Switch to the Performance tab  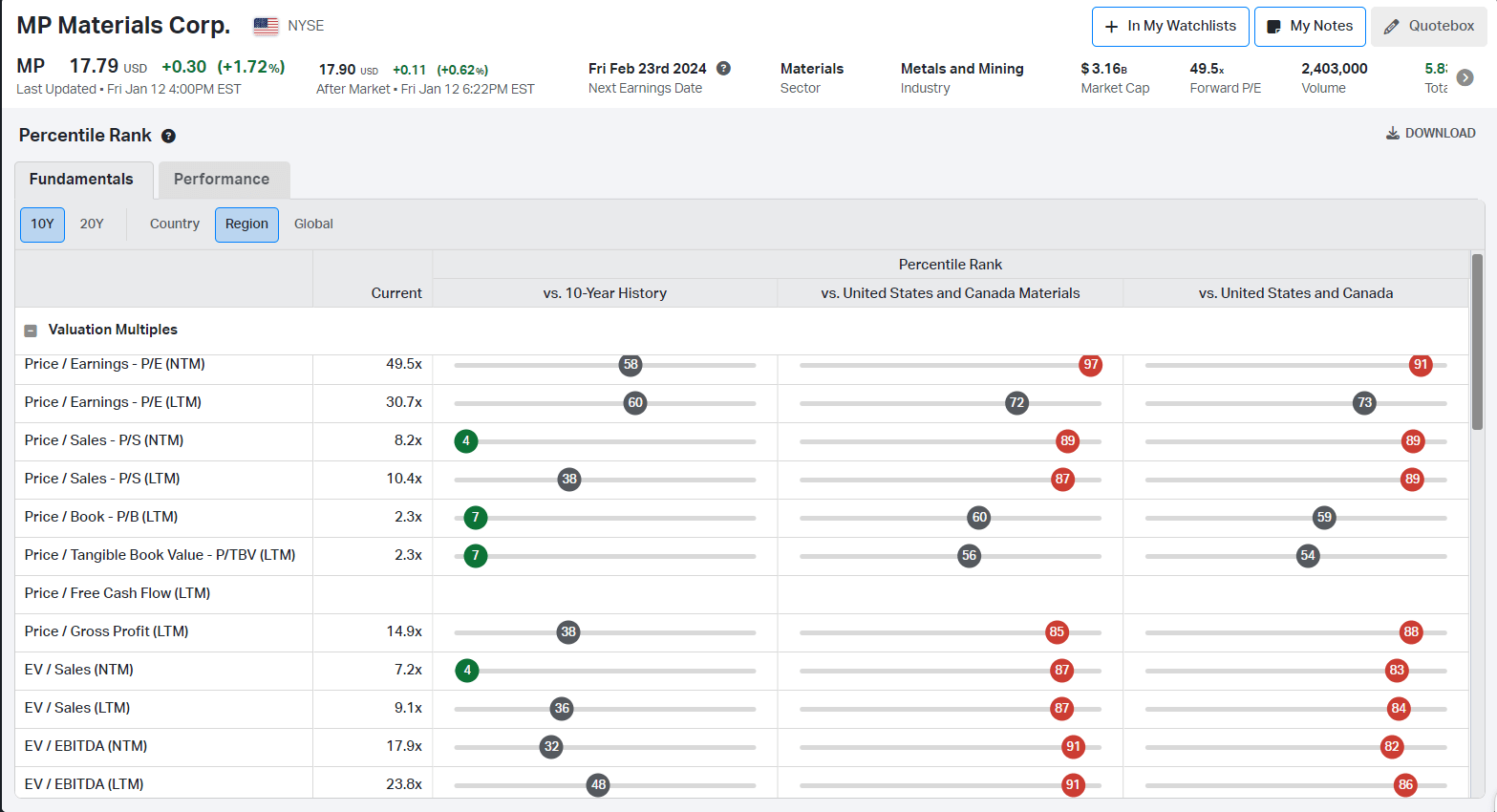click(223, 180)
